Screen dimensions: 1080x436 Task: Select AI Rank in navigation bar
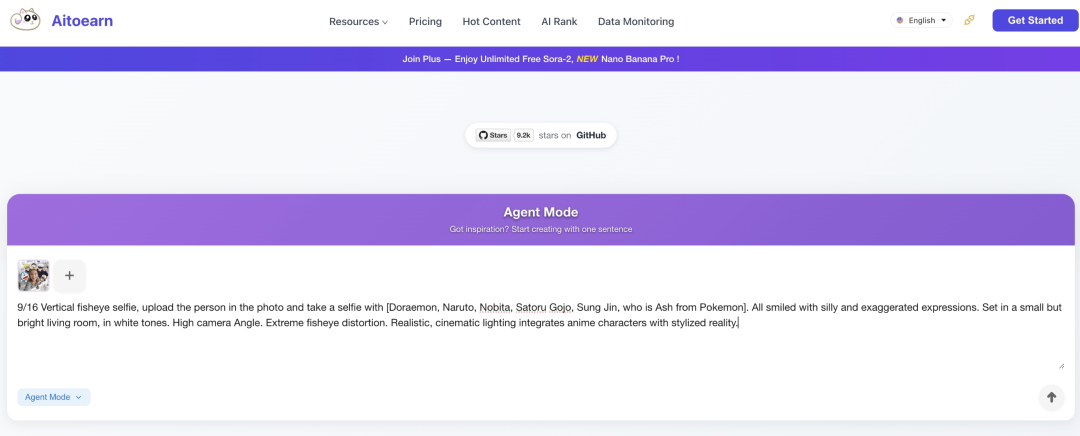click(559, 21)
